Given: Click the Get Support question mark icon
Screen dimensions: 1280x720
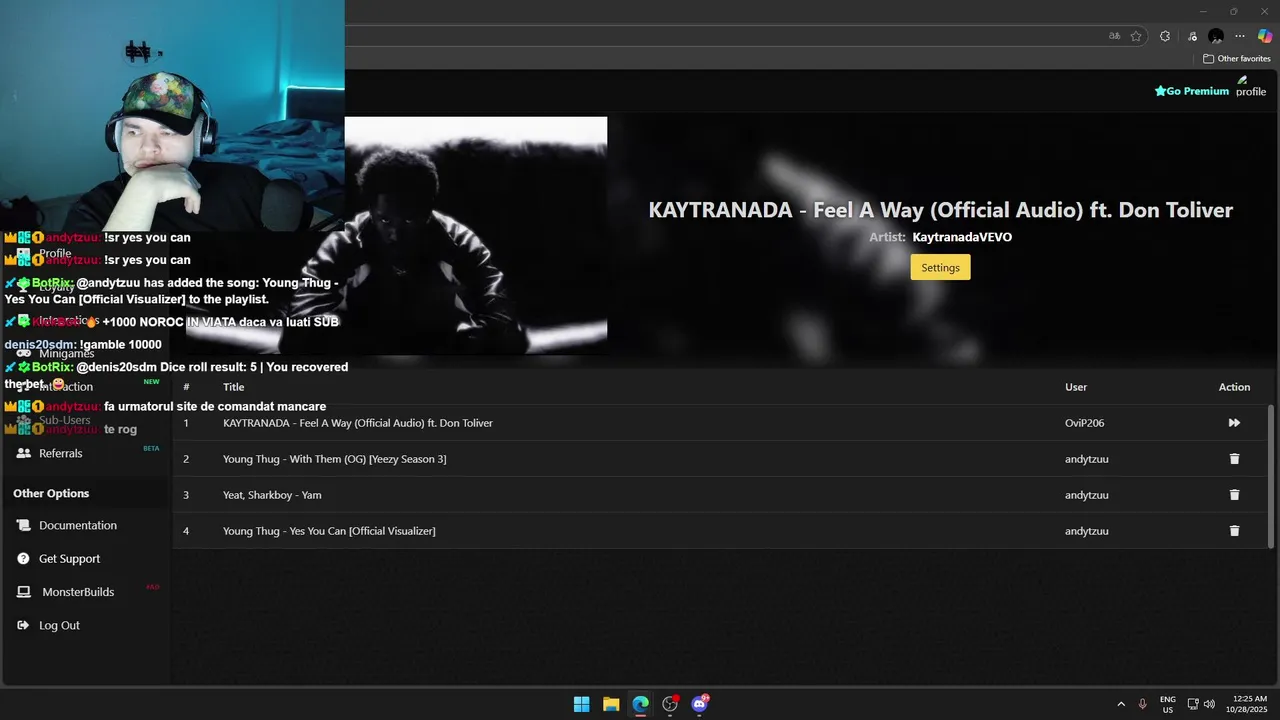Looking at the screenshot, I should pyautogui.click(x=24, y=559).
